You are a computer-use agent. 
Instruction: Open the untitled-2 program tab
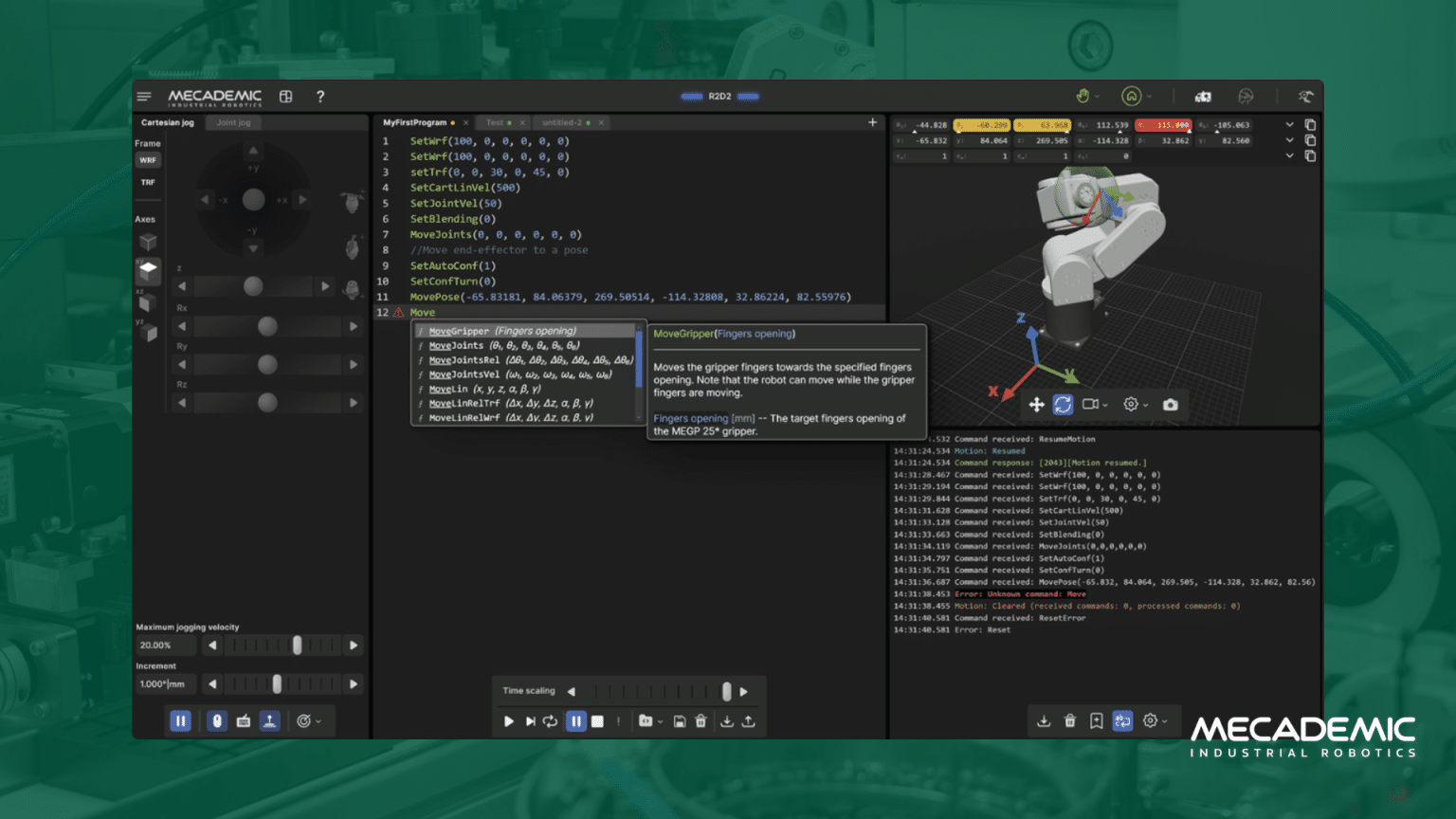pos(566,123)
